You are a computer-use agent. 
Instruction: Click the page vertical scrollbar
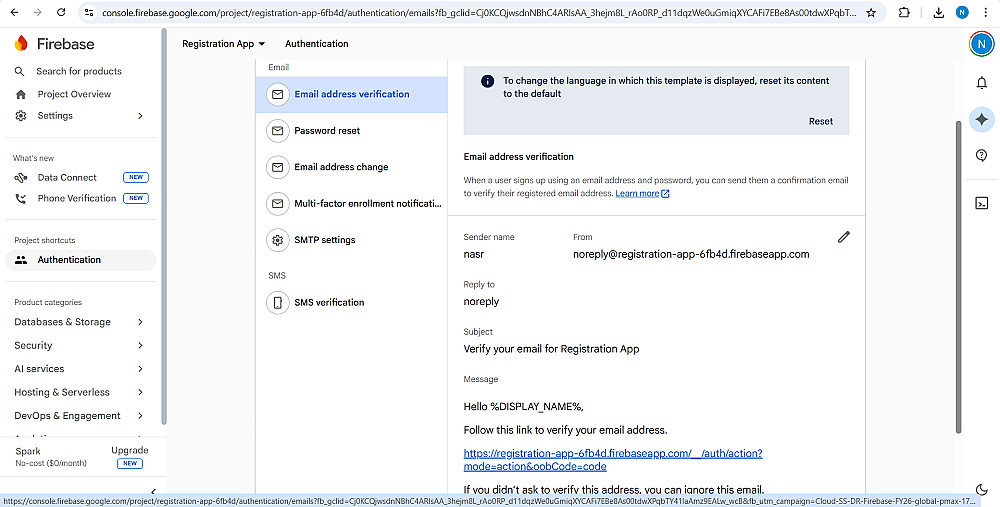click(959, 277)
